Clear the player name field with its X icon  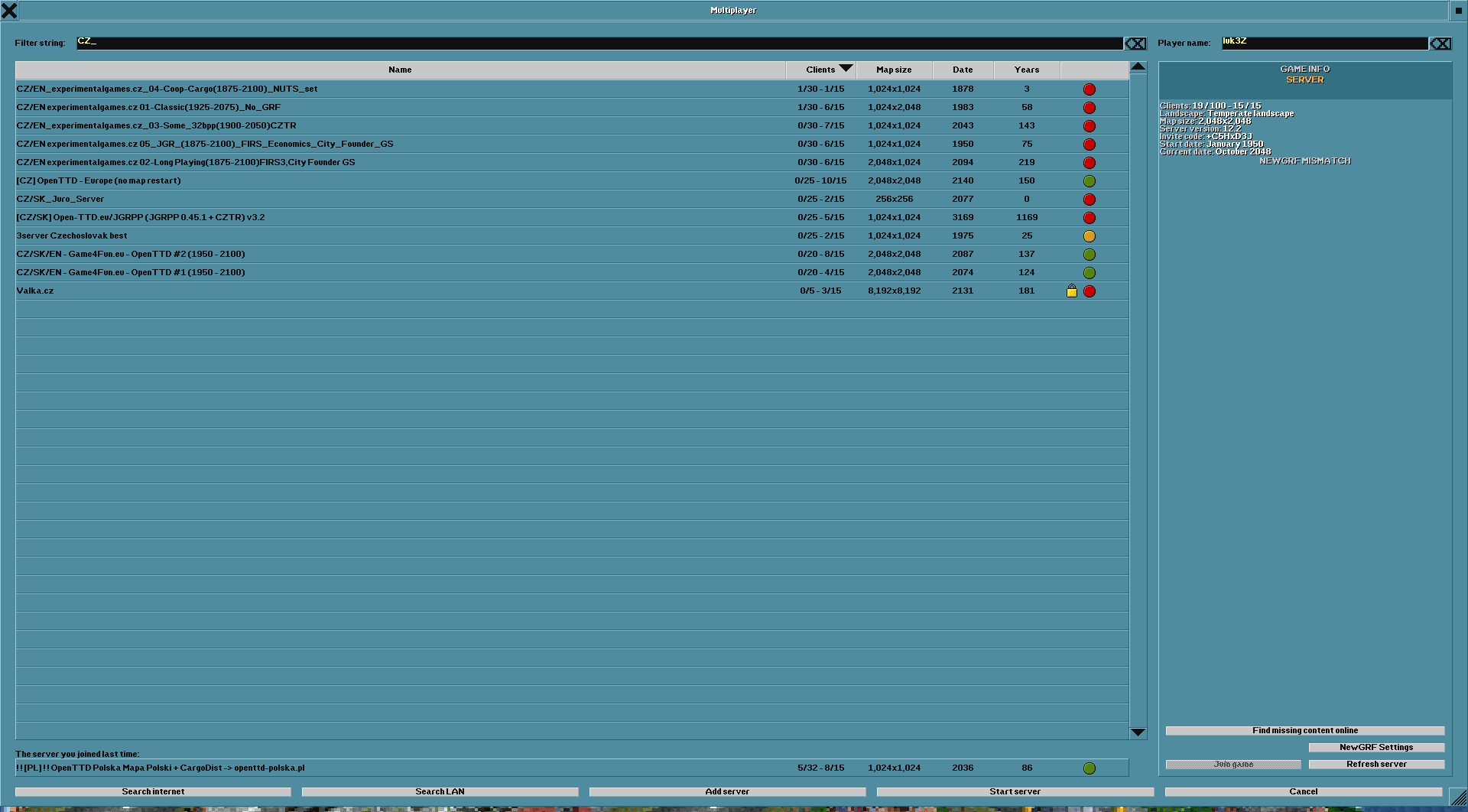point(1440,44)
